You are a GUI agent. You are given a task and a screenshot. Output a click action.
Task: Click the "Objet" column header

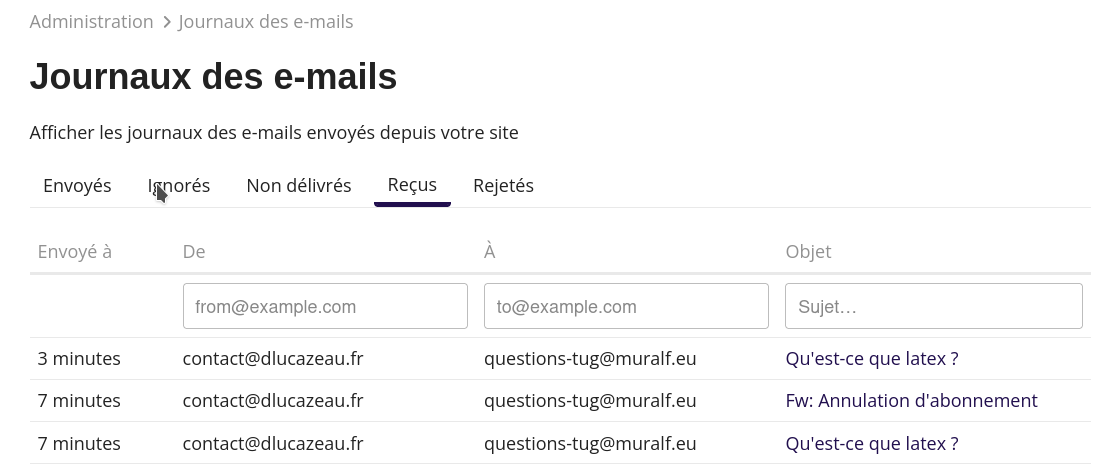coord(808,252)
